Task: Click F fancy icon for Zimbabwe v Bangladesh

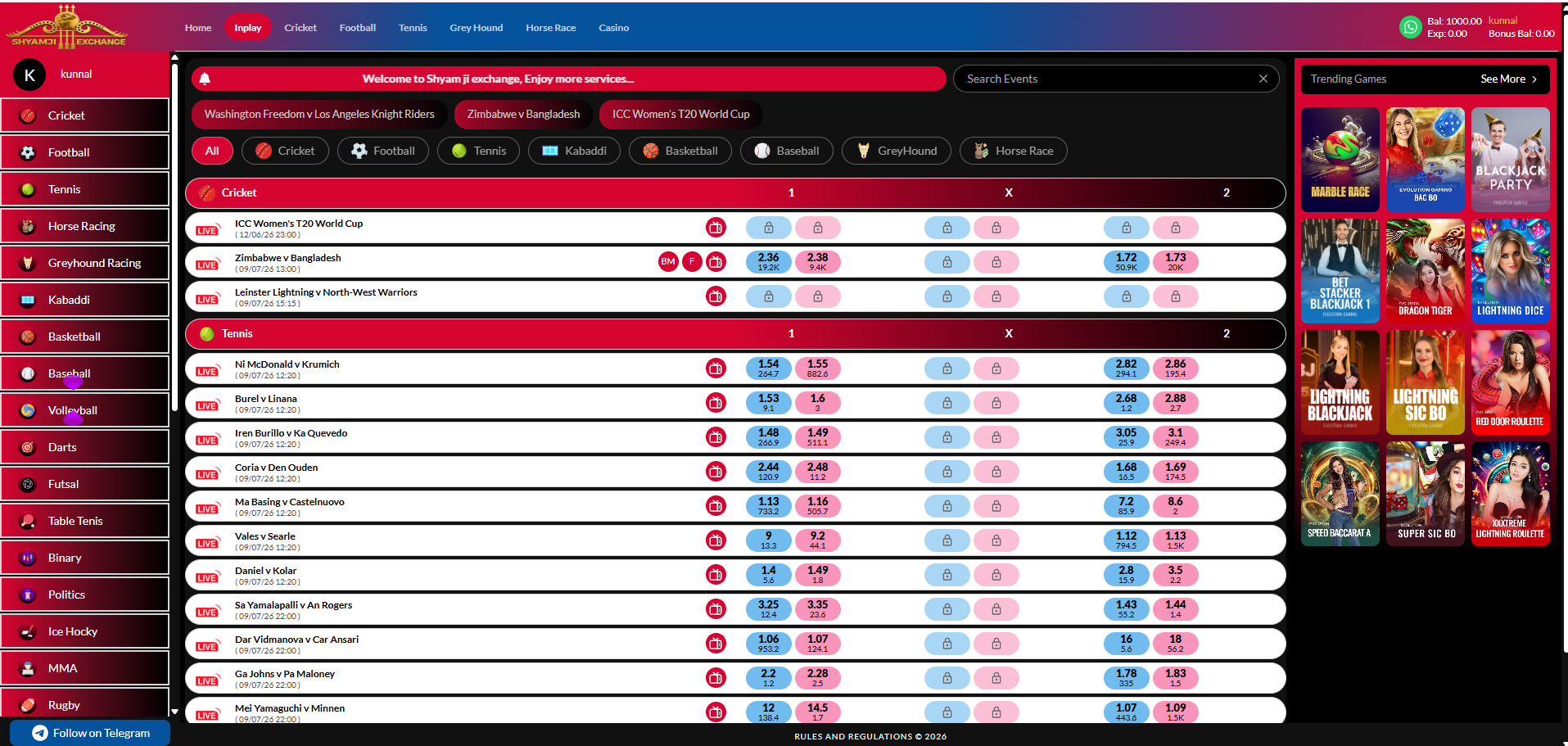Action: 692,262
